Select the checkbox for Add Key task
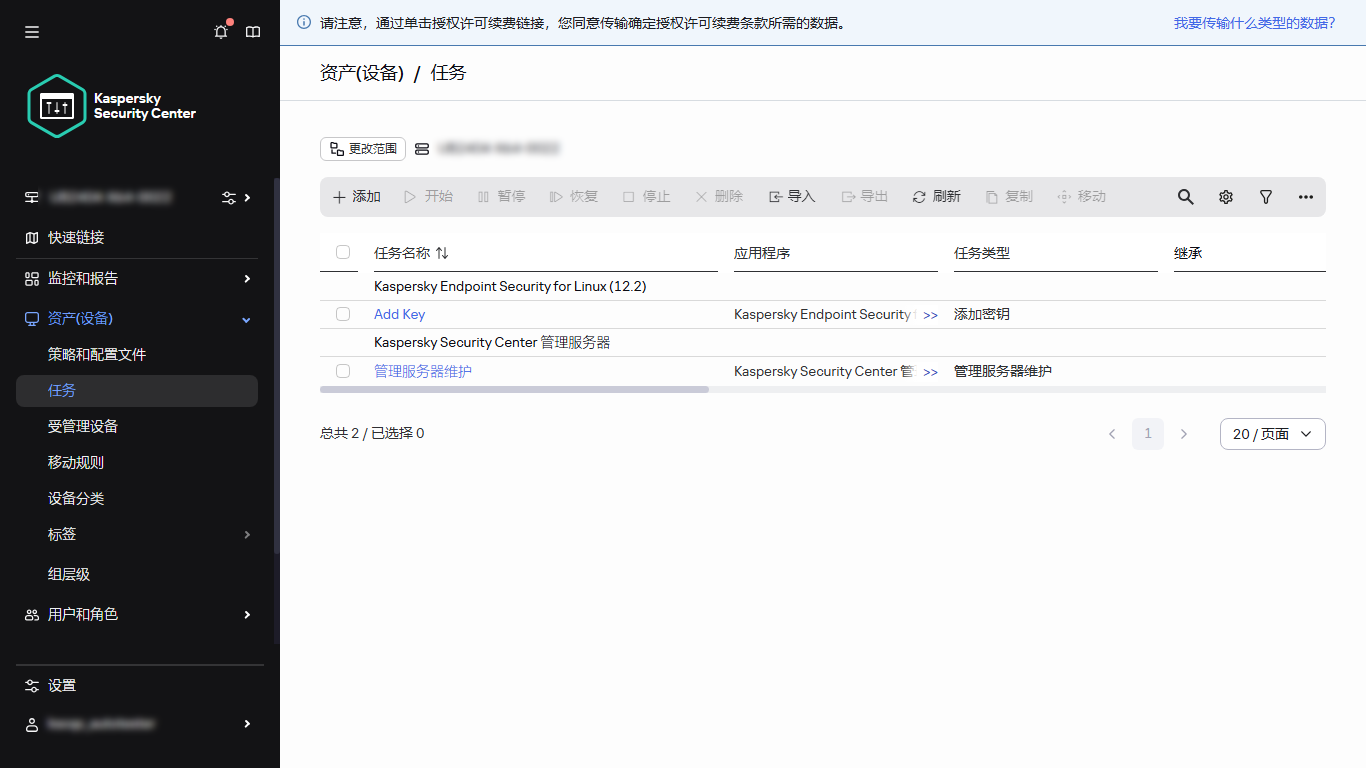 [343, 314]
